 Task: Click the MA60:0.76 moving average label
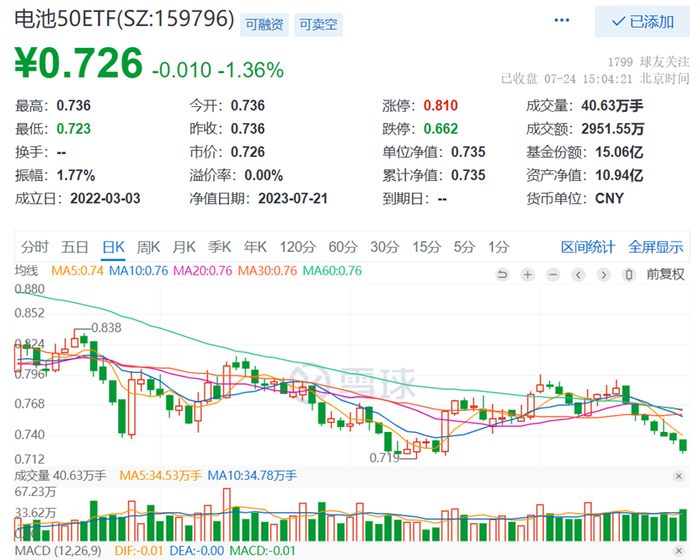pyautogui.click(x=332, y=271)
